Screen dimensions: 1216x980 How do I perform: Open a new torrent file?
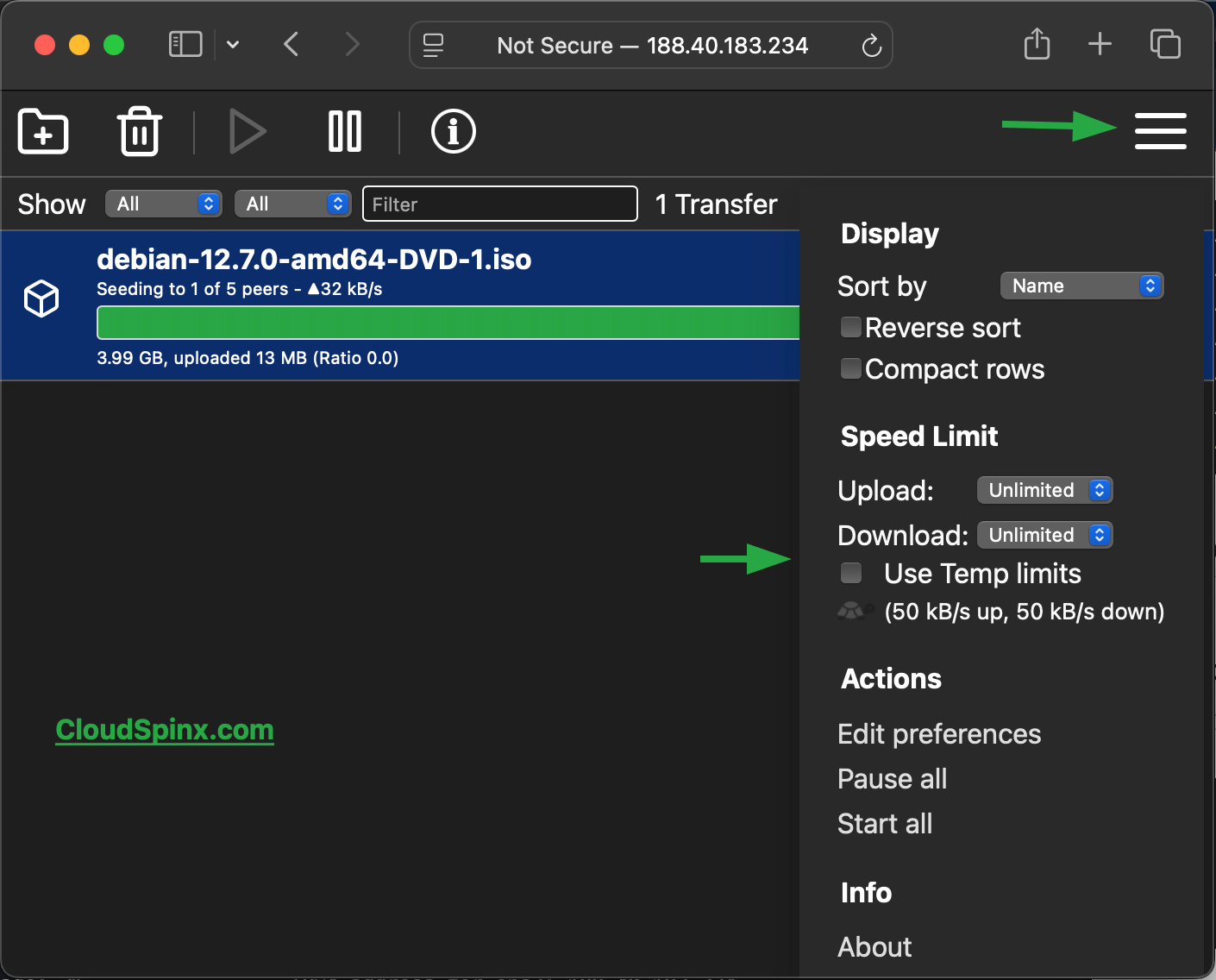click(x=42, y=131)
